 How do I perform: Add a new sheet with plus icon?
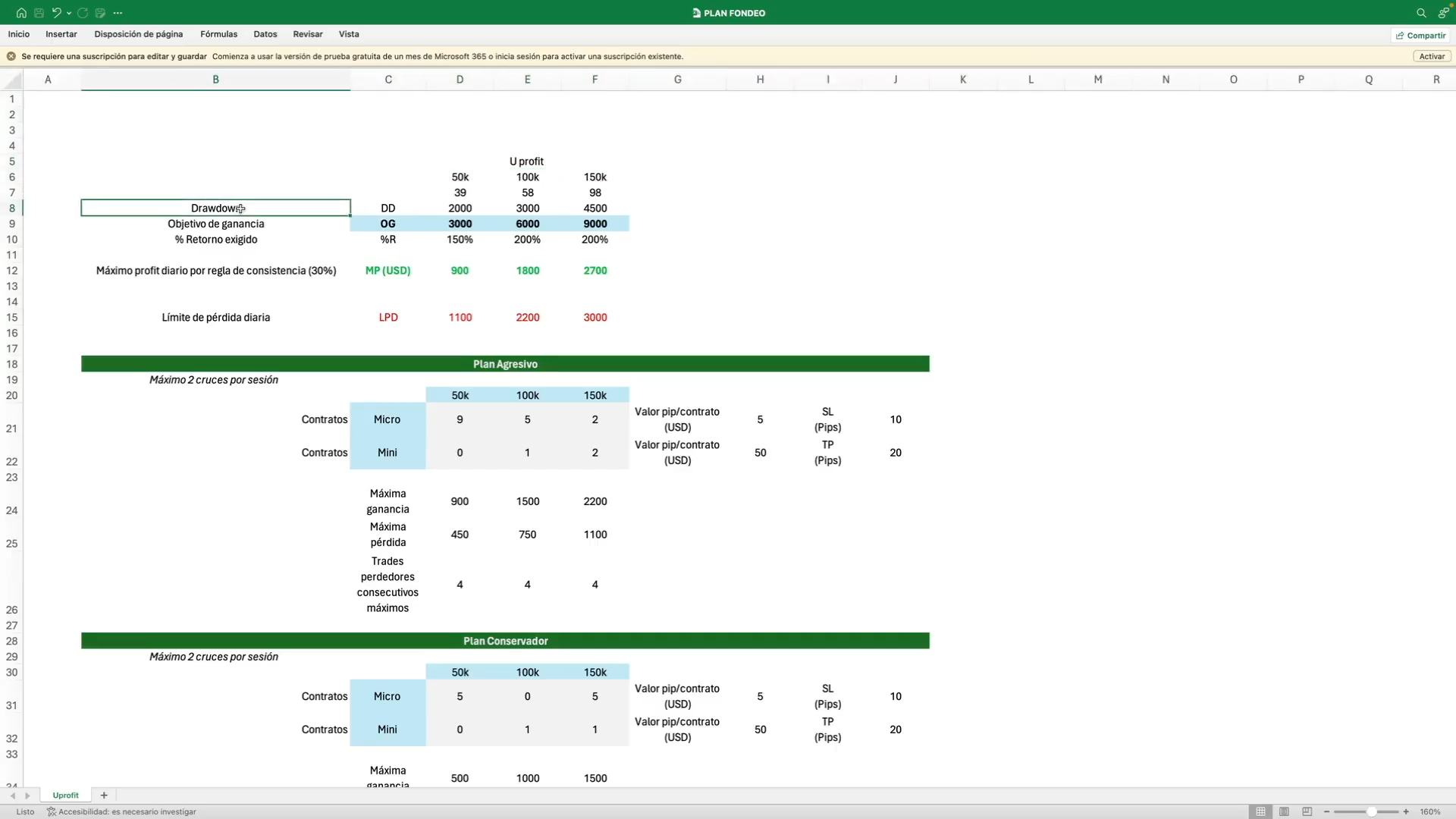[x=104, y=795]
